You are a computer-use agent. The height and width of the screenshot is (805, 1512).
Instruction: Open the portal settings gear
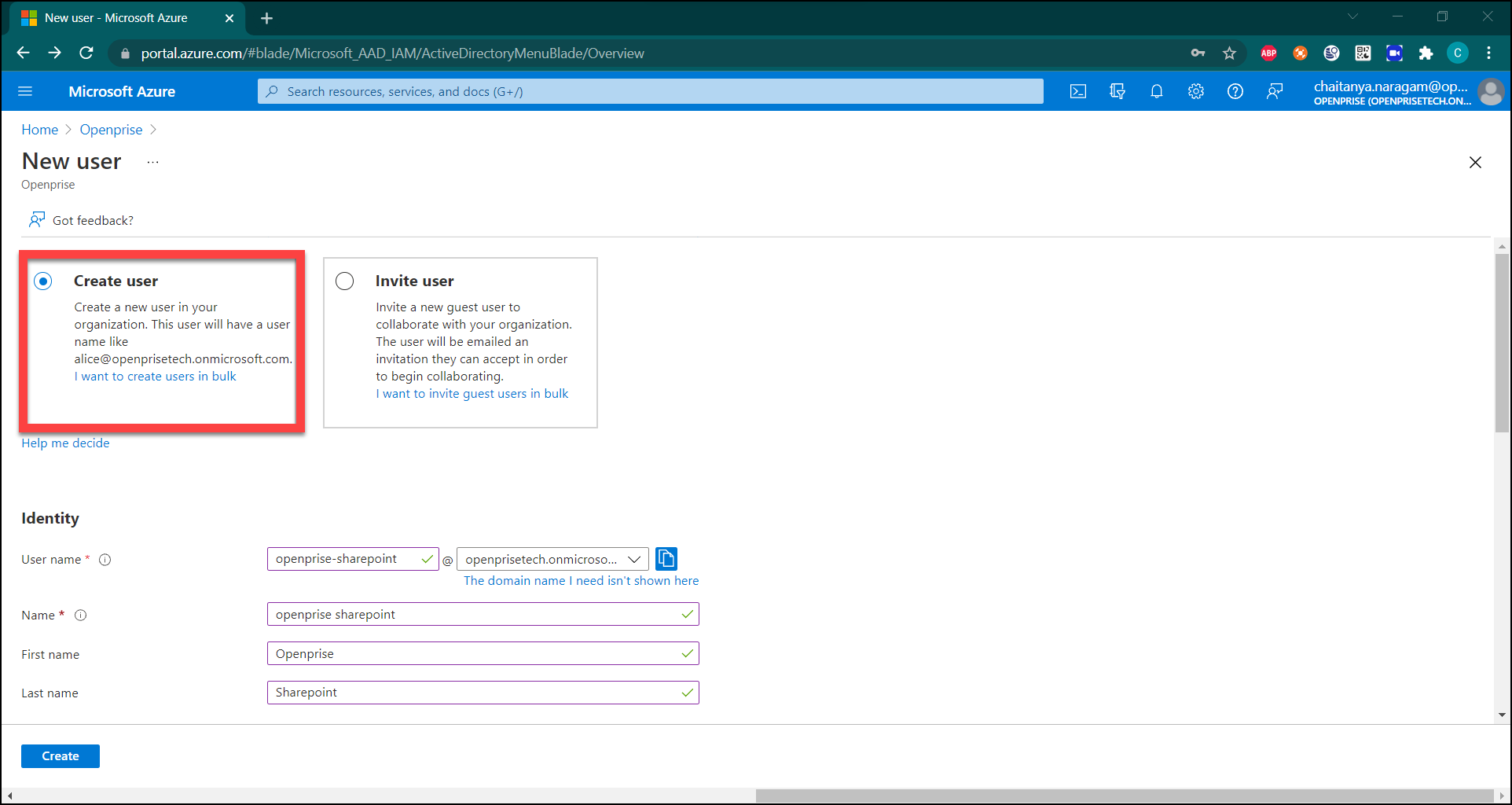[1196, 91]
